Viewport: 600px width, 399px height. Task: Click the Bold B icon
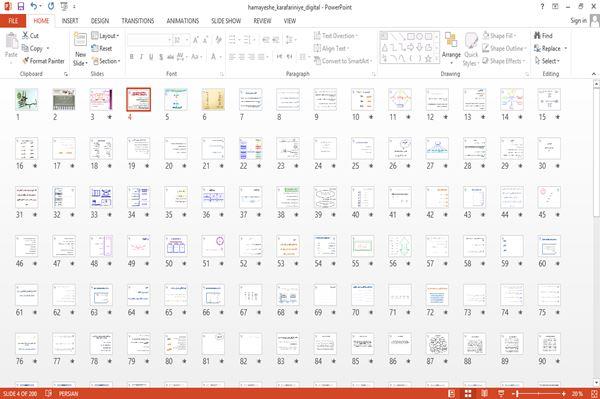click(x=131, y=57)
